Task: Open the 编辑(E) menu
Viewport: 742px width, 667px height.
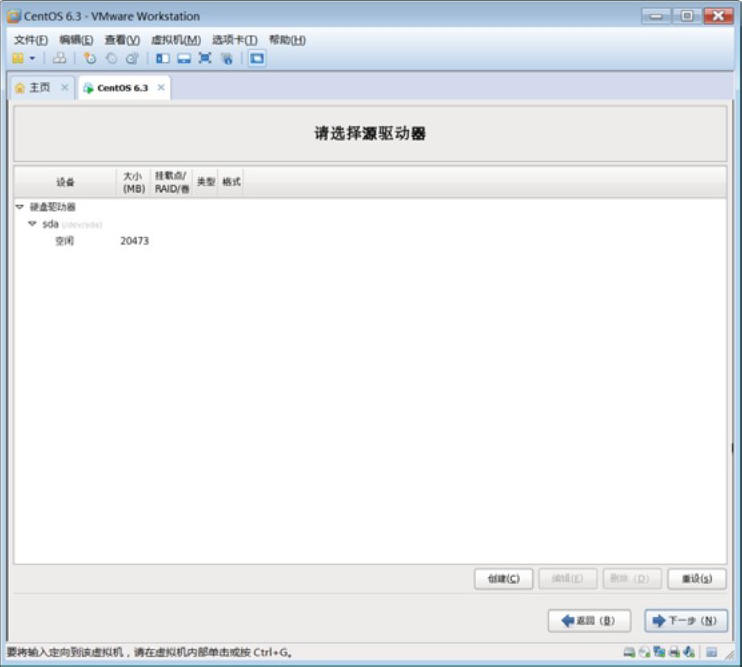Action: click(x=76, y=40)
